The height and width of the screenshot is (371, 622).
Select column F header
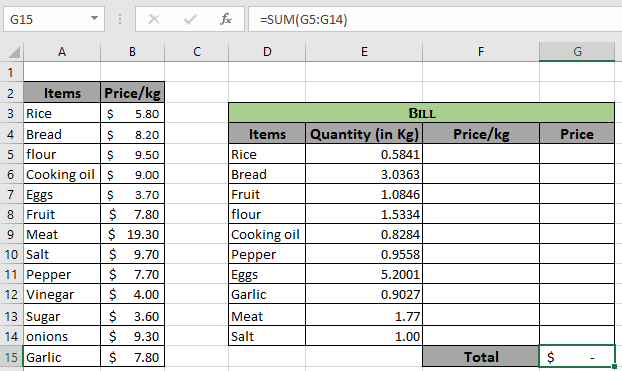(481, 52)
